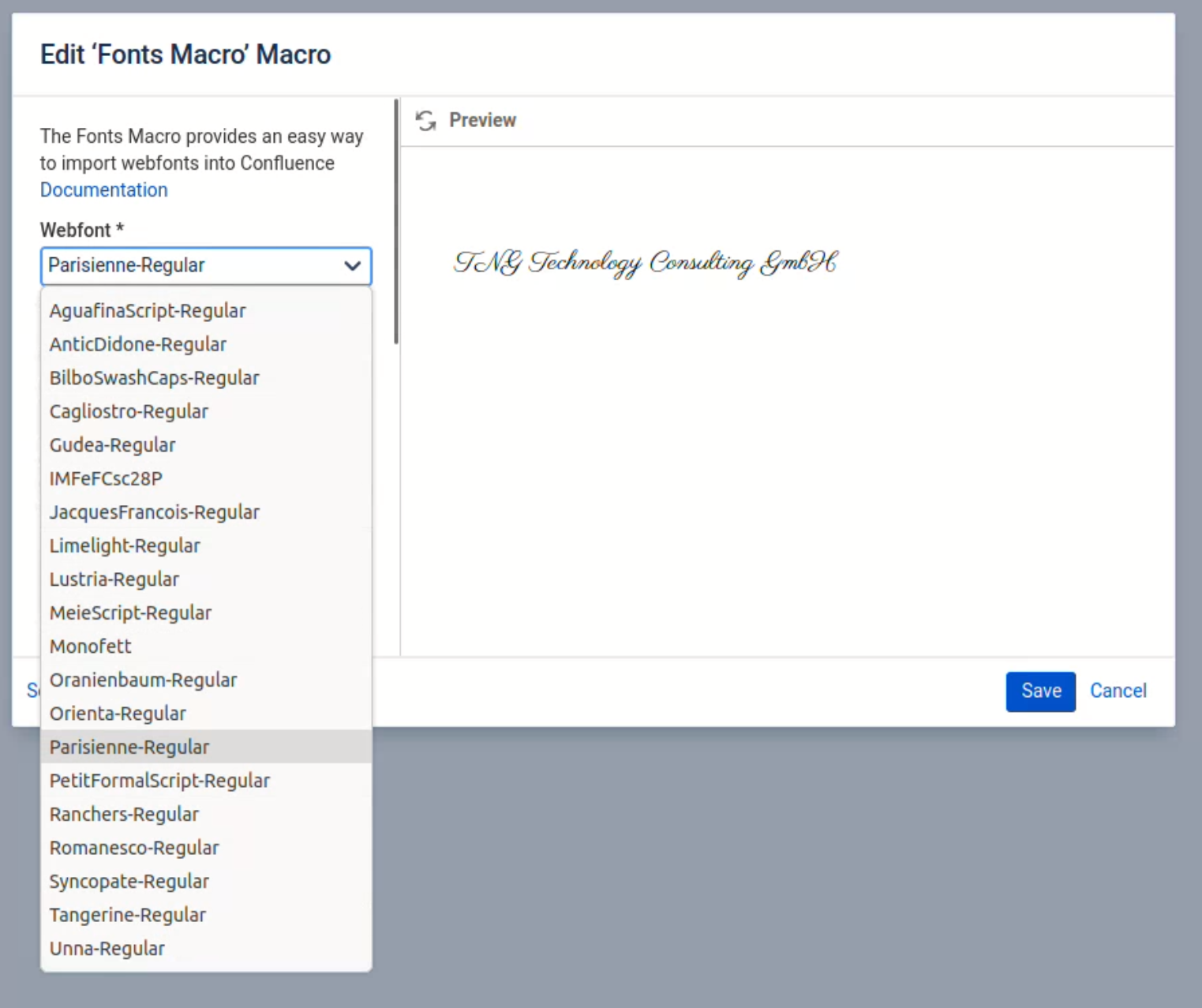Pick Cagliostro-Regular from the list
Viewport: 1202px width, 1008px height.
pyautogui.click(x=128, y=411)
